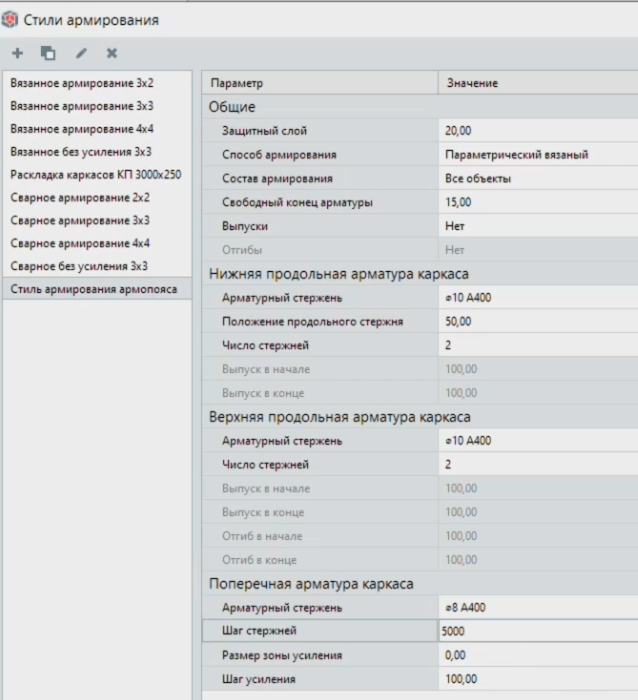
Task: Select style Сварное армирование 4x4
Action: (97, 243)
